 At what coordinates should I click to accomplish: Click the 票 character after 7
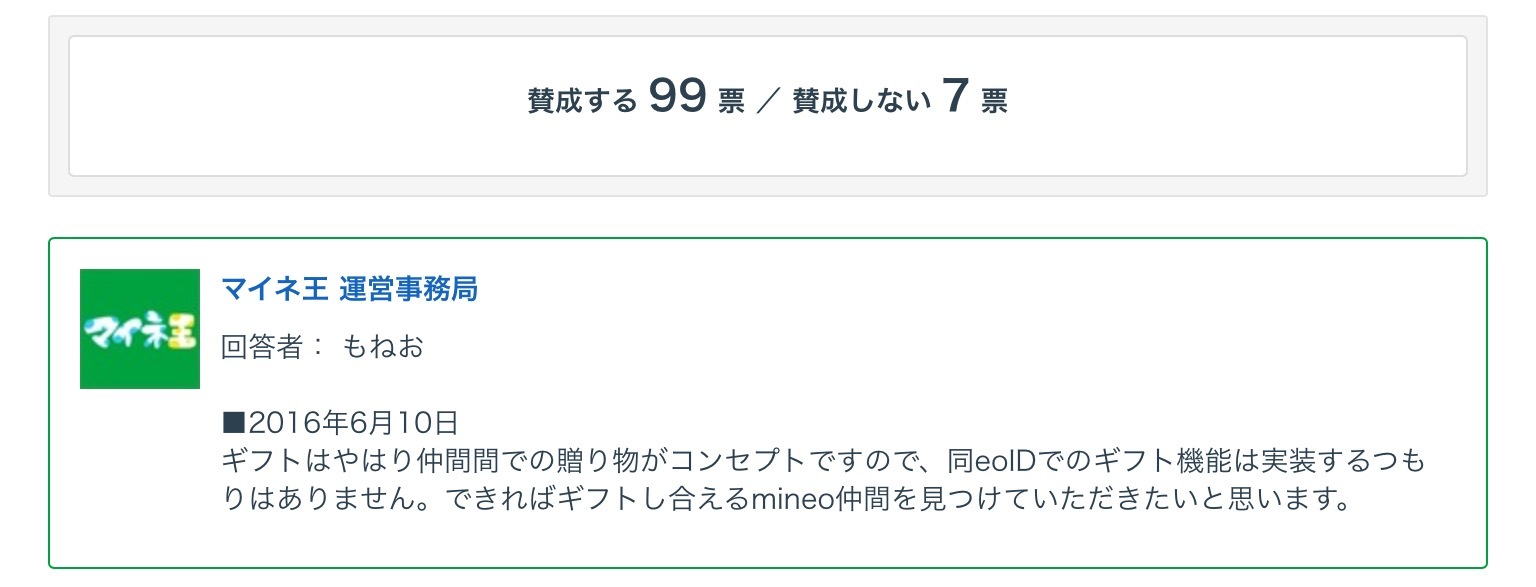point(994,102)
